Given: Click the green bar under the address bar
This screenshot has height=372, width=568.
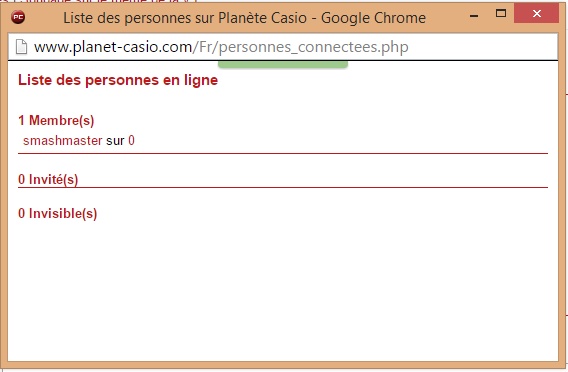Looking at the screenshot, I should tap(283, 64).
